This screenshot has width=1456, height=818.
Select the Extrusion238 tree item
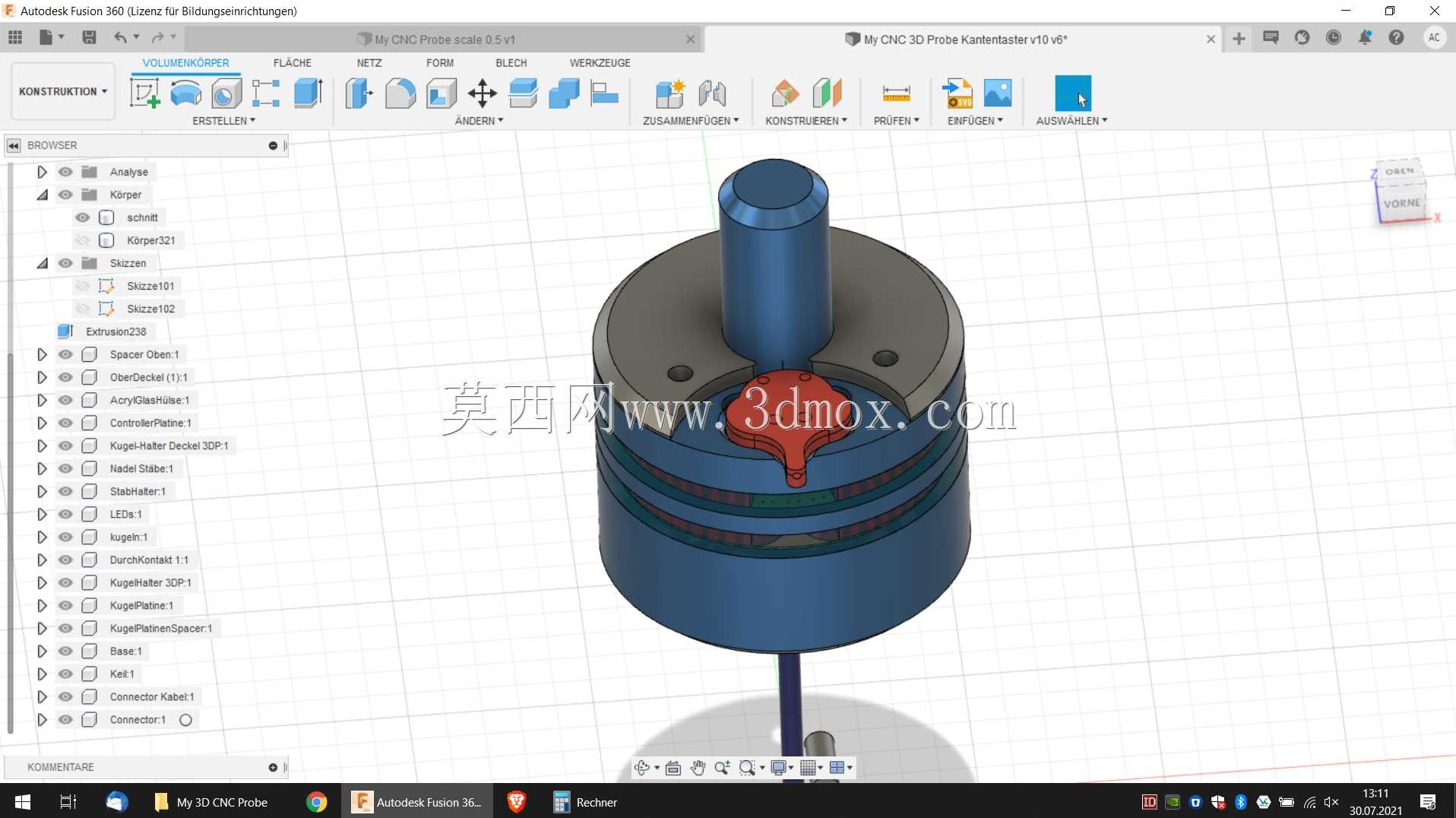(x=116, y=331)
